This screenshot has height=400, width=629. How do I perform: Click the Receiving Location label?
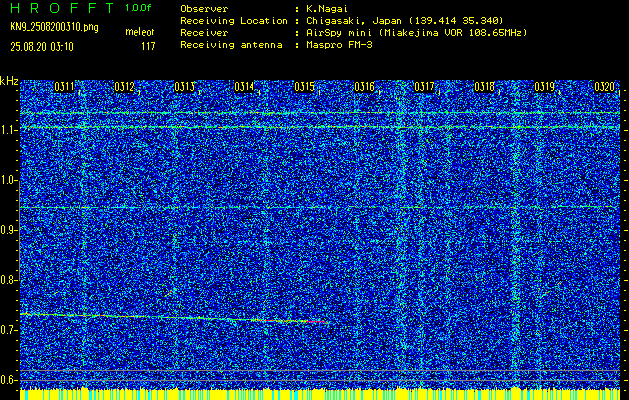click(234, 20)
